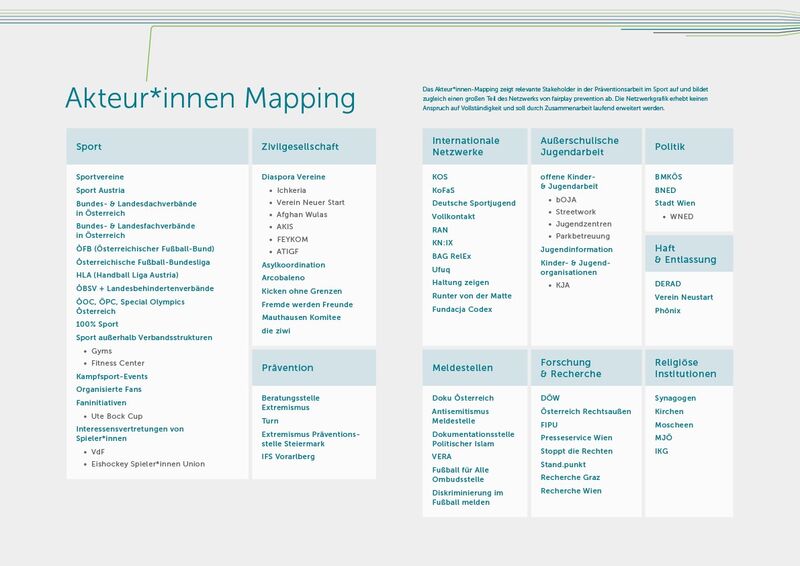Click the 'Streetwork' bullet item

[x=576, y=212]
